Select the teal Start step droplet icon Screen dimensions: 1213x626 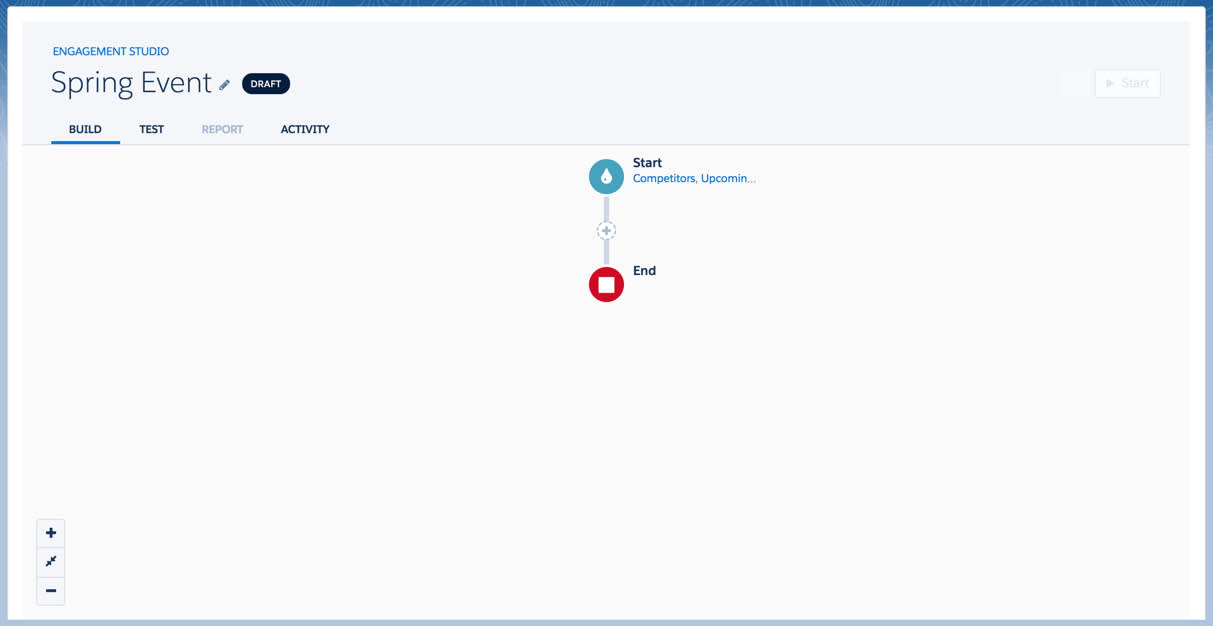[606, 176]
